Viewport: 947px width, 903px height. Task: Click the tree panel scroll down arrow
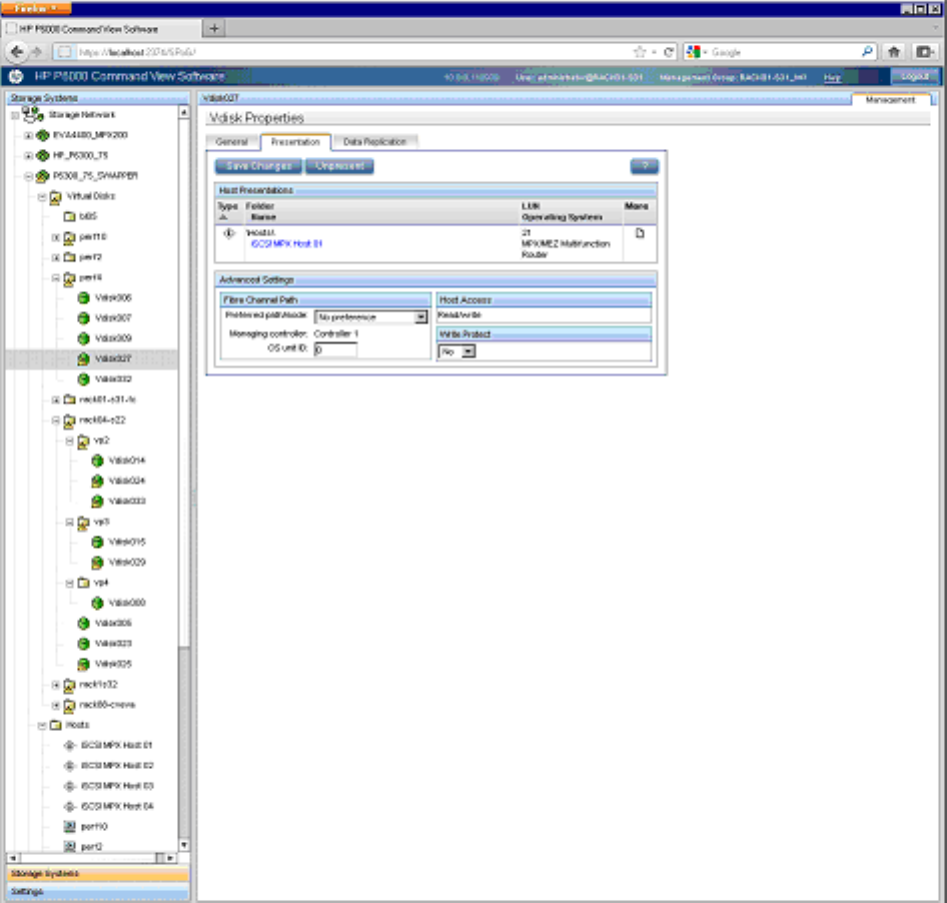(x=184, y=845)
